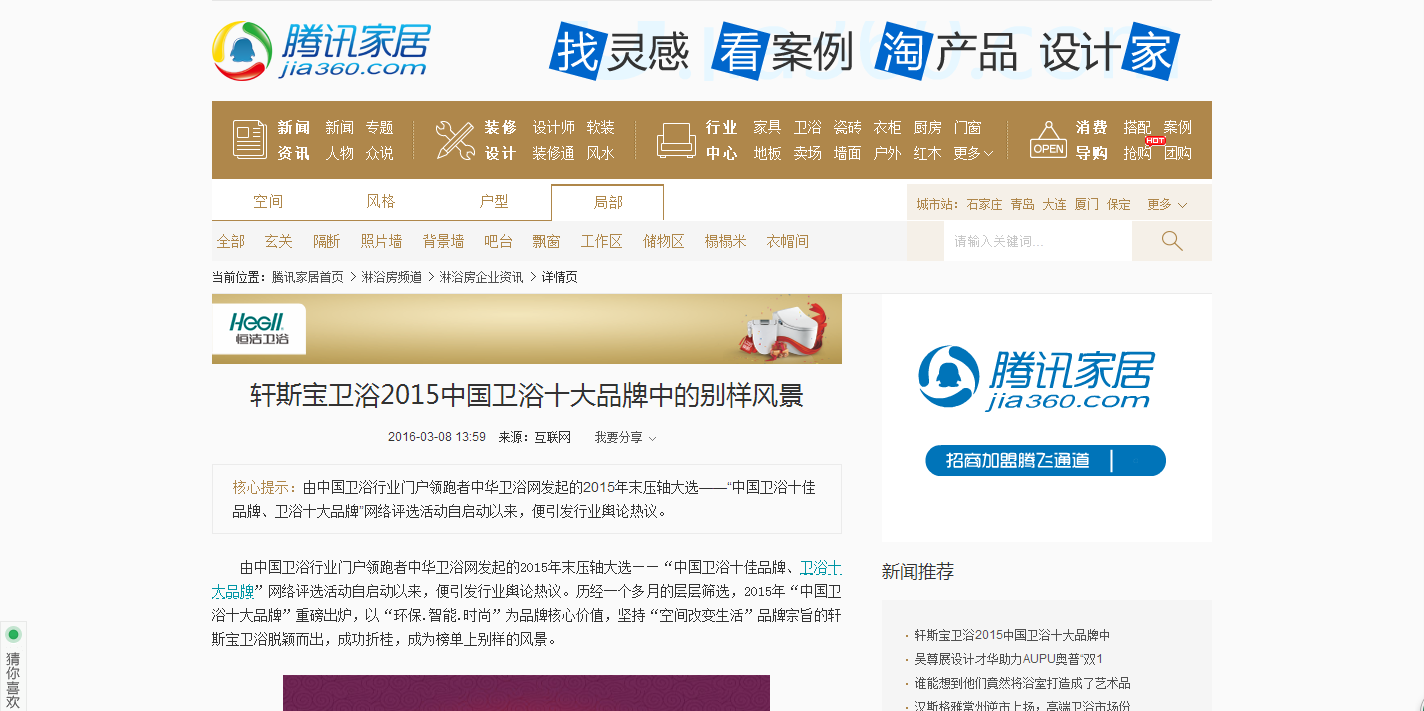The image size is (1424, 711).
Task: Click 招商加盟腾飞通道 button in sidebar ad
Action: [x=1045, y=460]
